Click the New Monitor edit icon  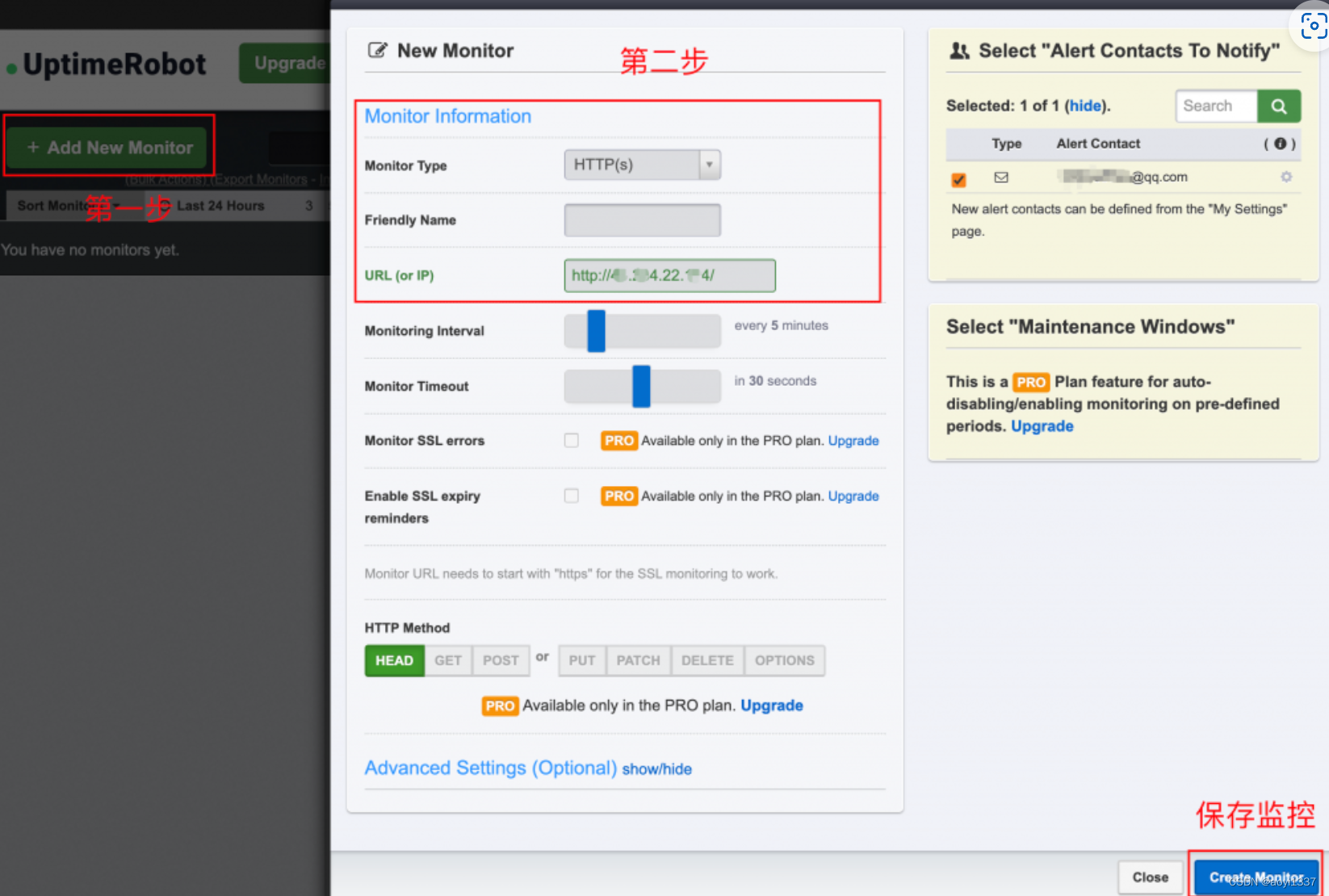377,50
